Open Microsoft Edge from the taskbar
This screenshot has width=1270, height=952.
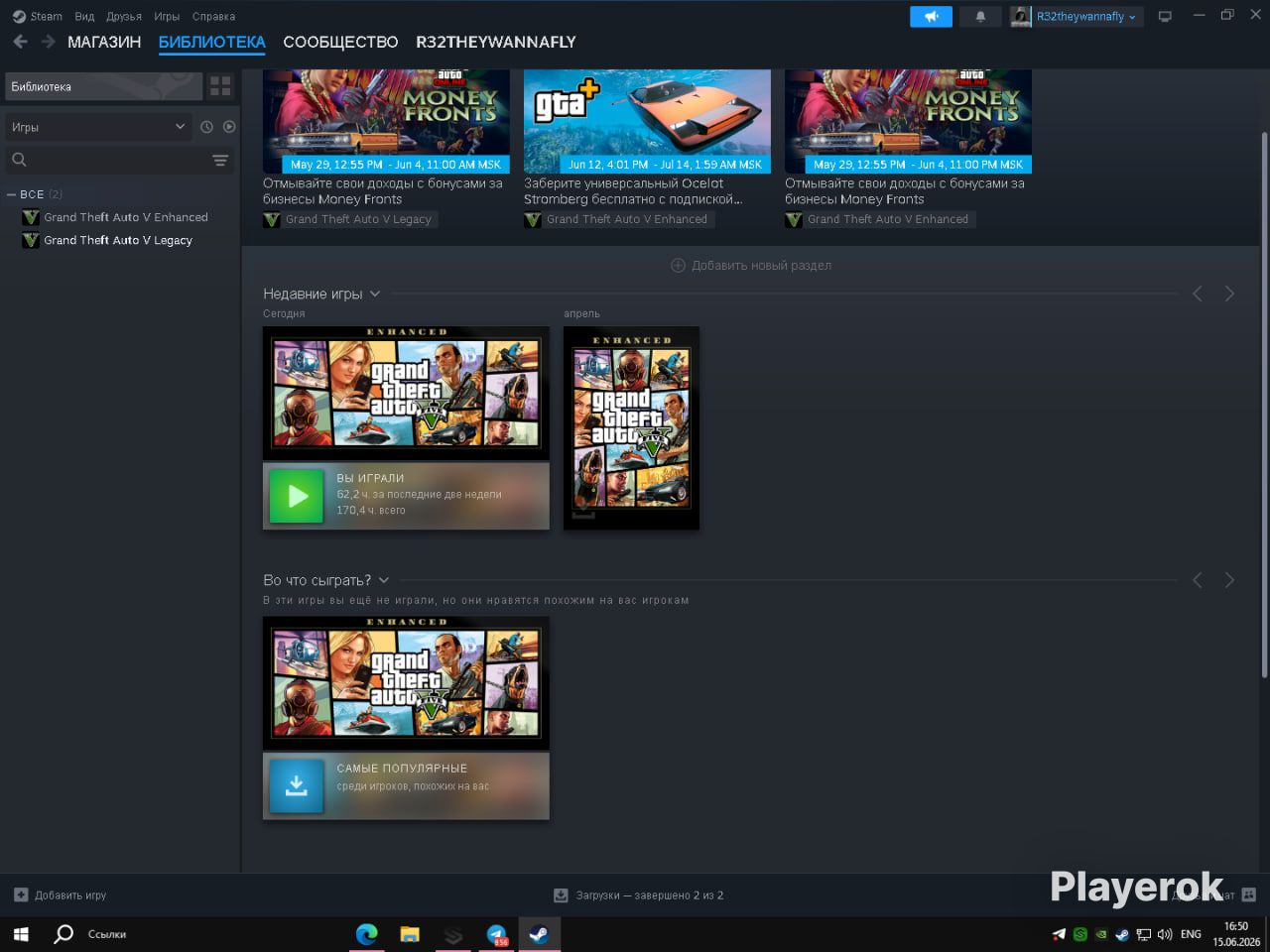[367, 934]
